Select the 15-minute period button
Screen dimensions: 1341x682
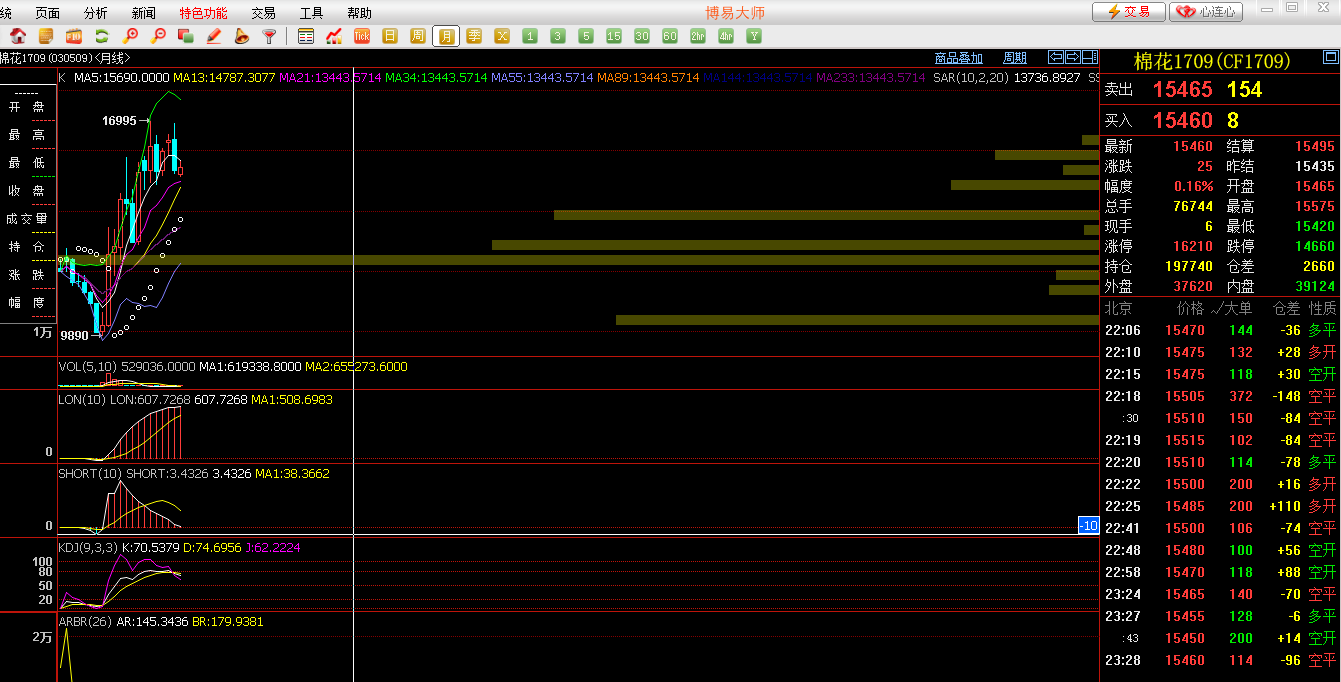click(614, 36)
